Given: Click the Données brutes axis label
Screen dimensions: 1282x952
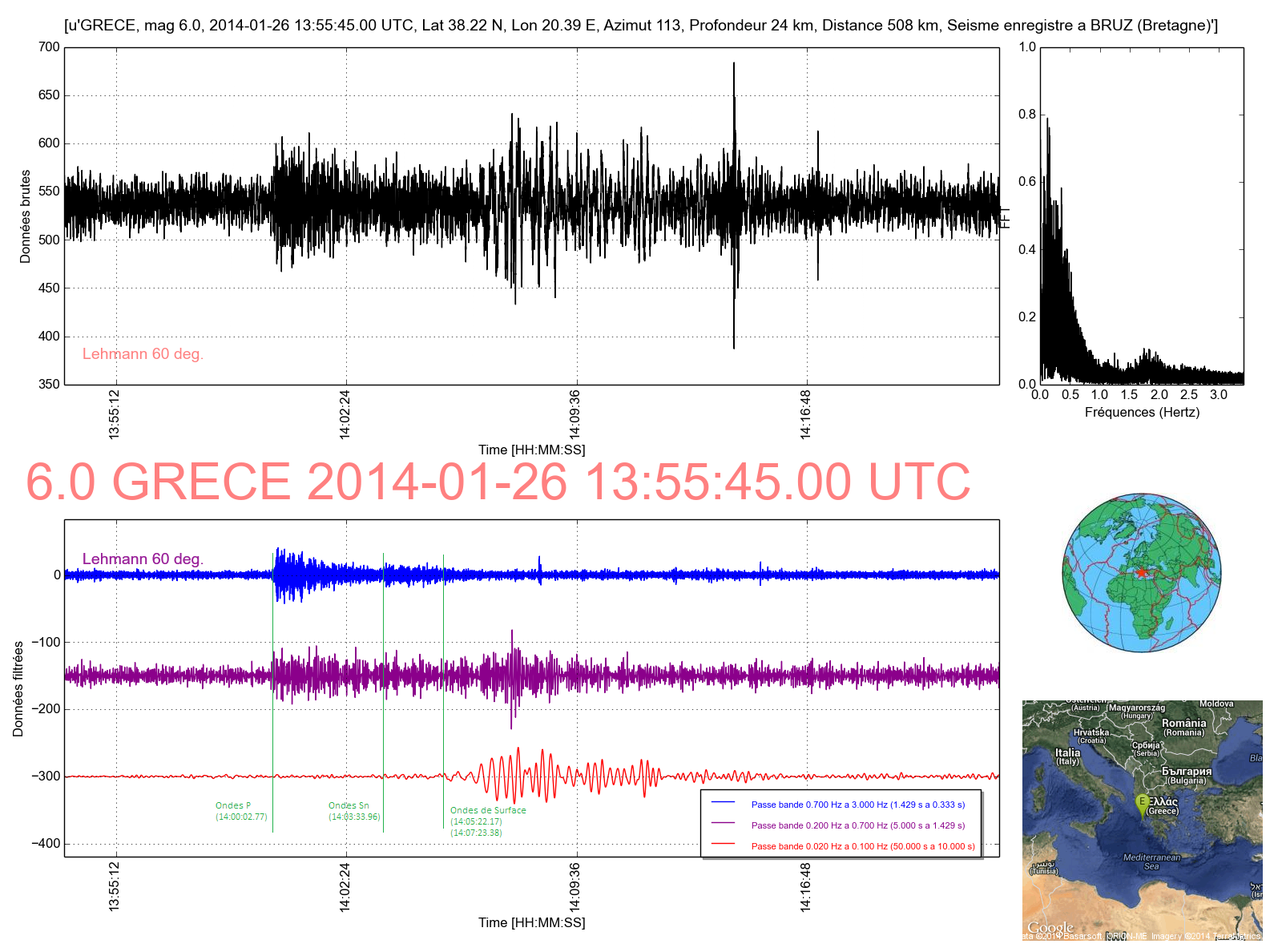Looking at the screenshot, I should click(26, 216).
